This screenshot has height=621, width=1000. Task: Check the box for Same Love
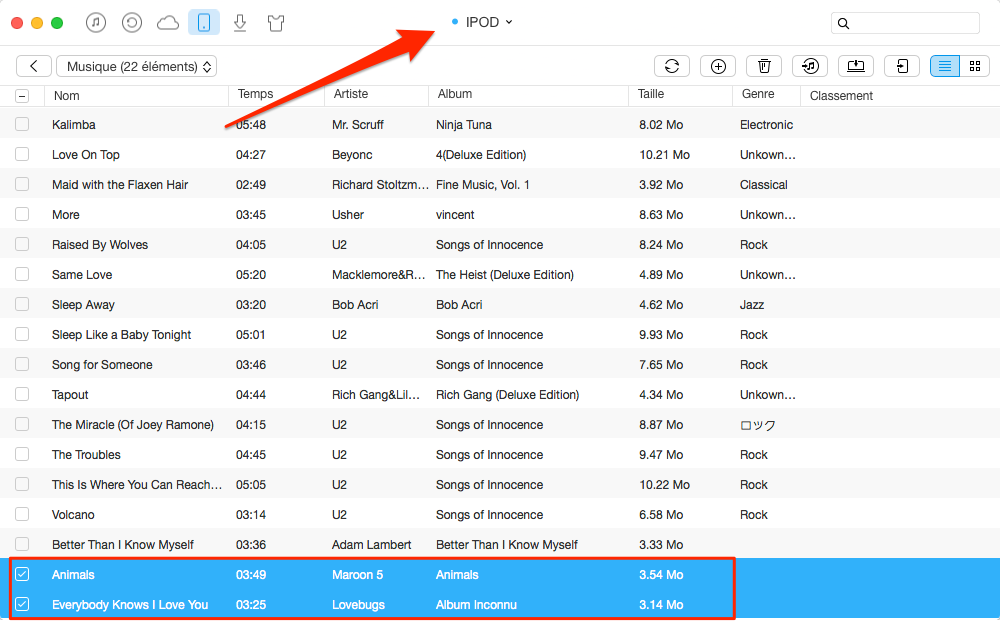22,274
